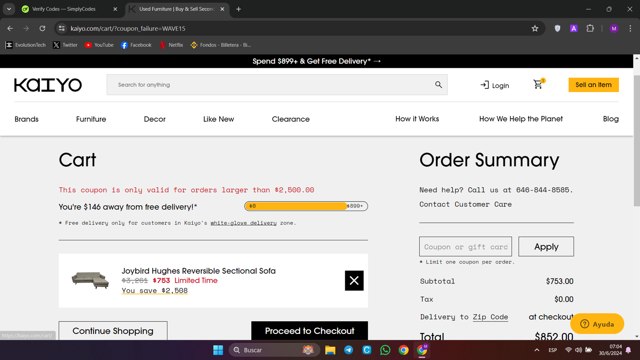
Task: Open the Decor menu
Action: 155,119
